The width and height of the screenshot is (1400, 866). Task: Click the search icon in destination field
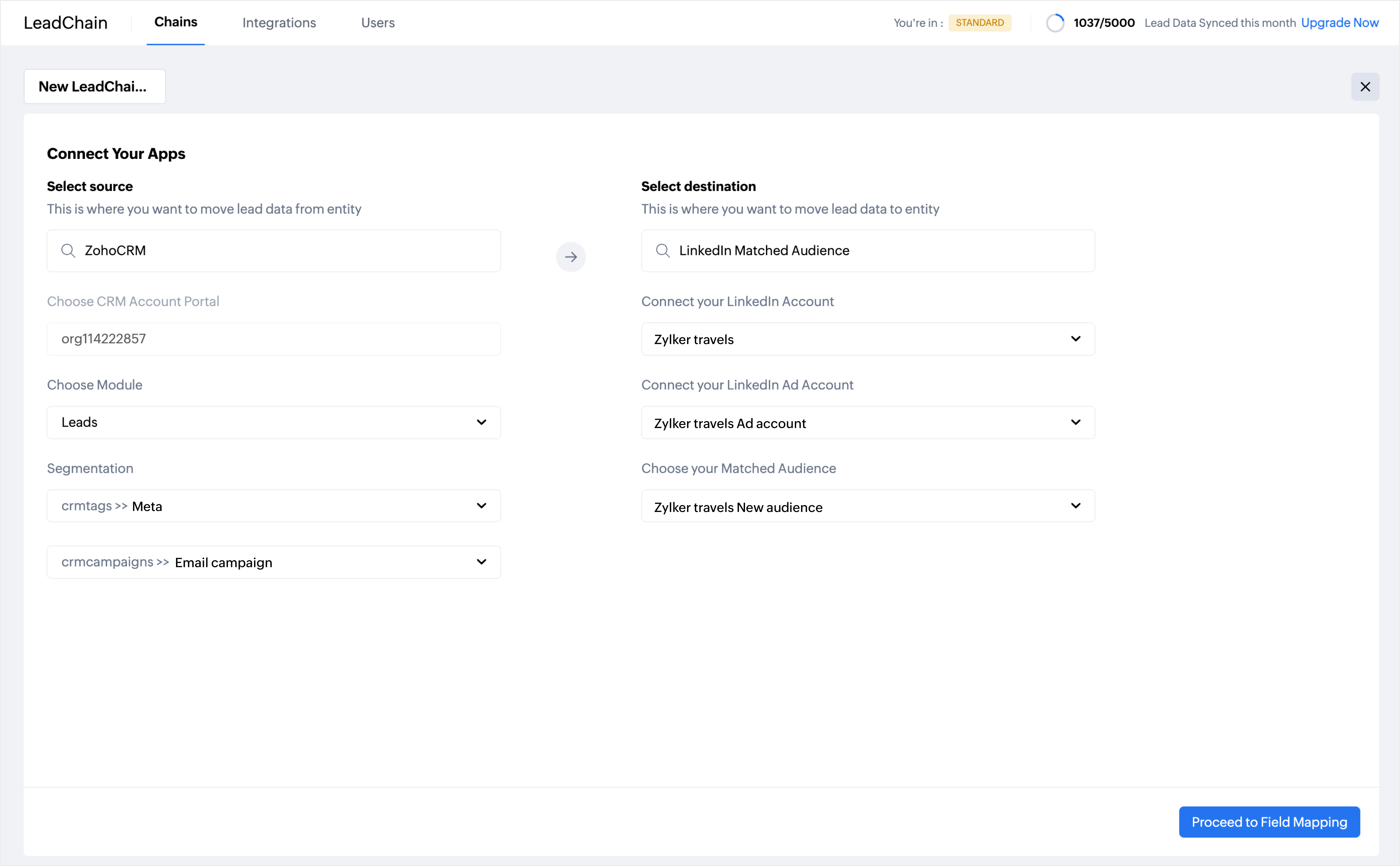[662, 251]
